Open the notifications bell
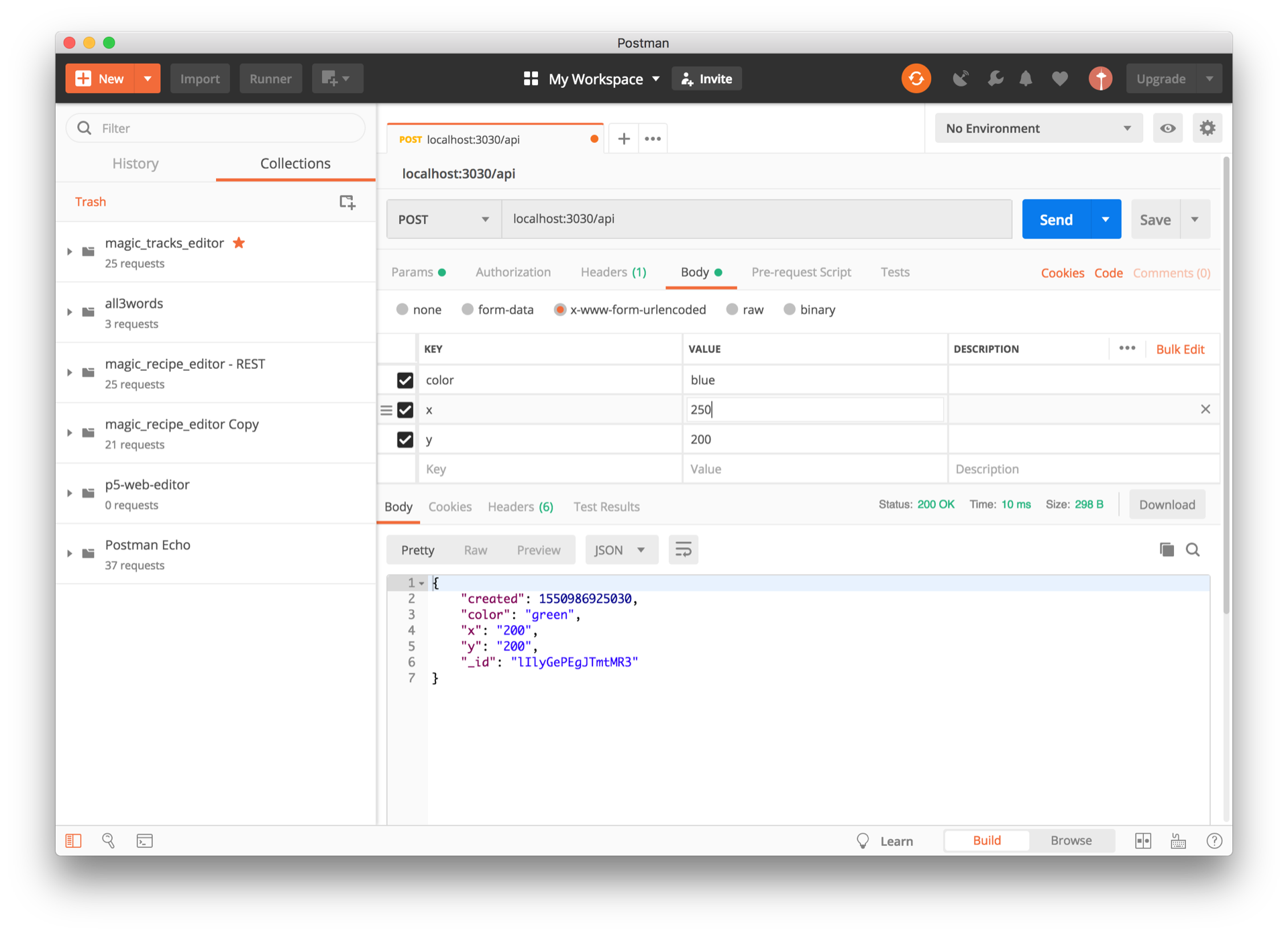This screenshot has width=1288, height=935. (x=1026, y=78)
